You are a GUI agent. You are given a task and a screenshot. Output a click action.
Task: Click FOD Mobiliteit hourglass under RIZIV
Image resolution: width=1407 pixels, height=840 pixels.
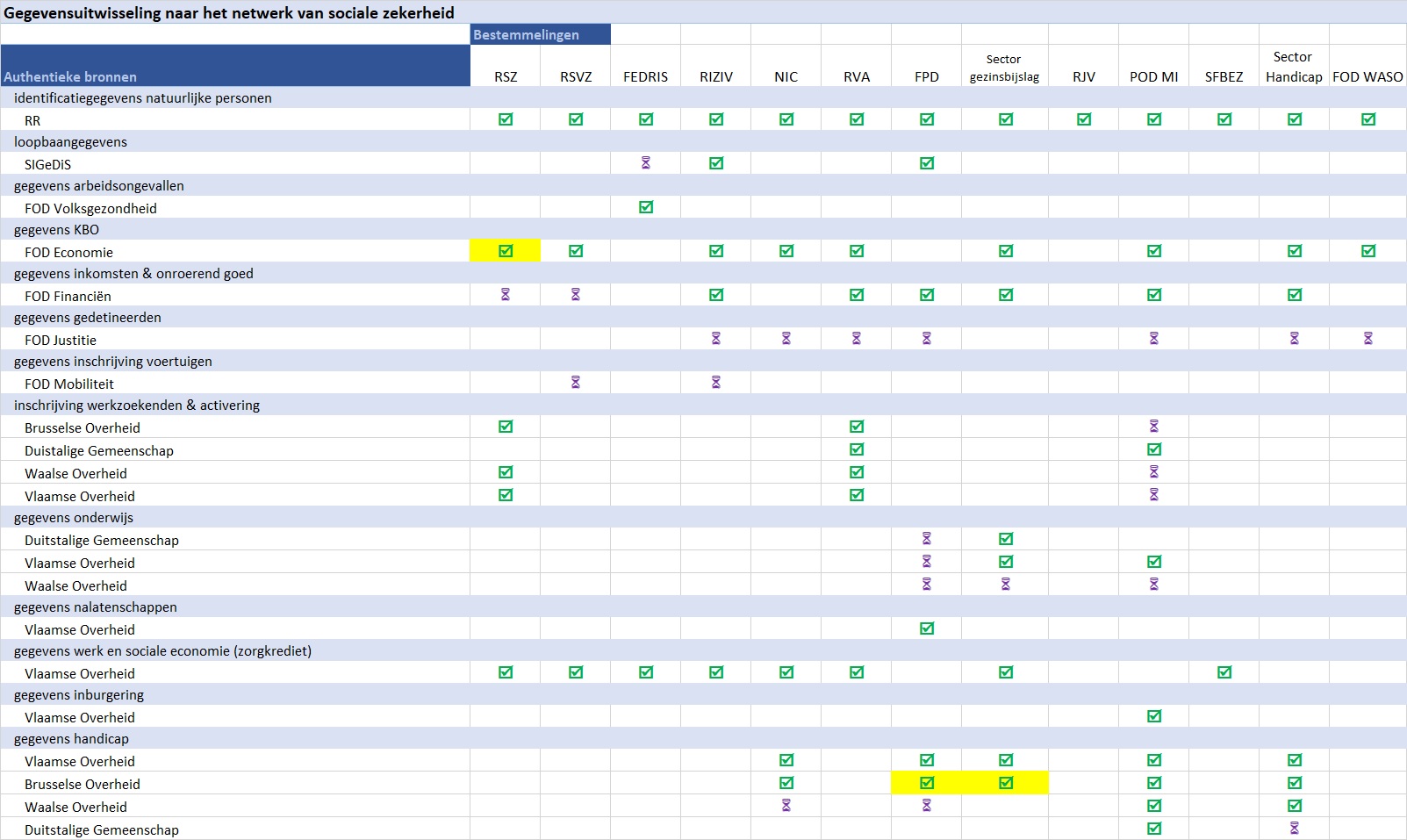[716, 383]
